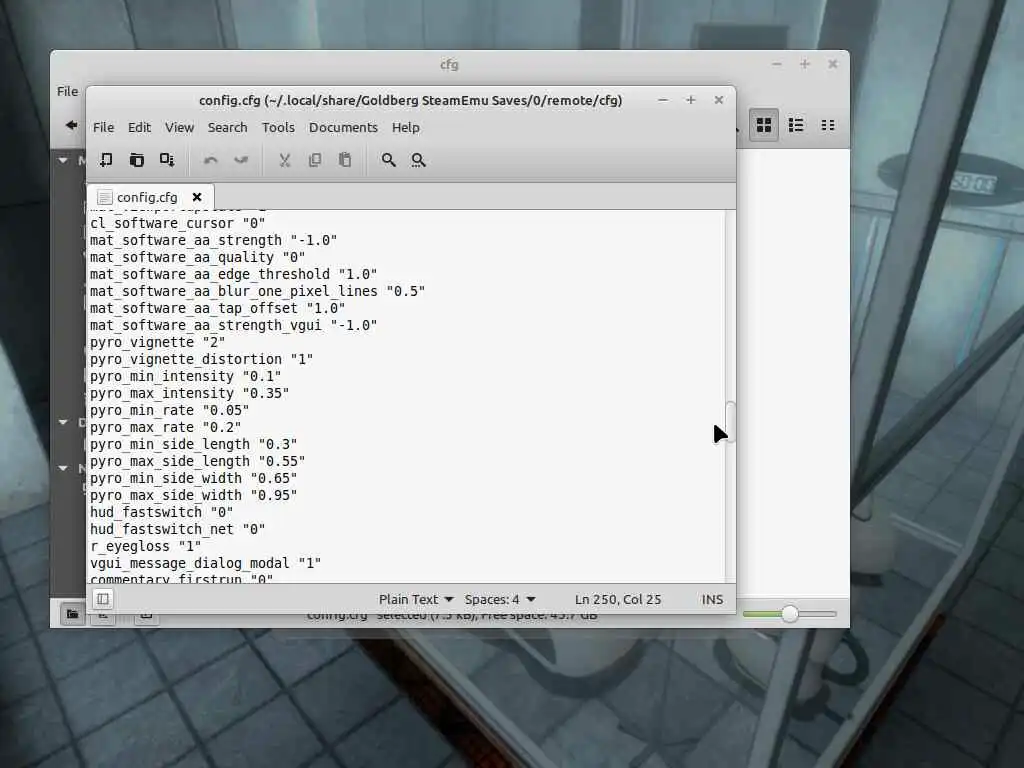Open the Help menu

click(x=406, y=127)
